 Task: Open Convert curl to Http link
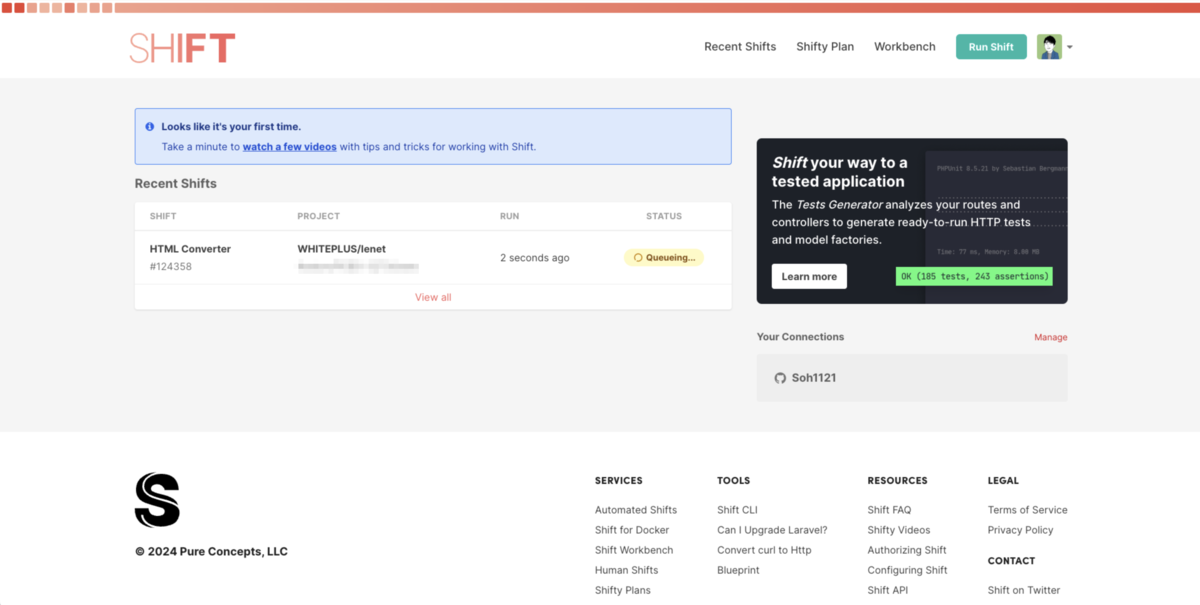(764, 550)
